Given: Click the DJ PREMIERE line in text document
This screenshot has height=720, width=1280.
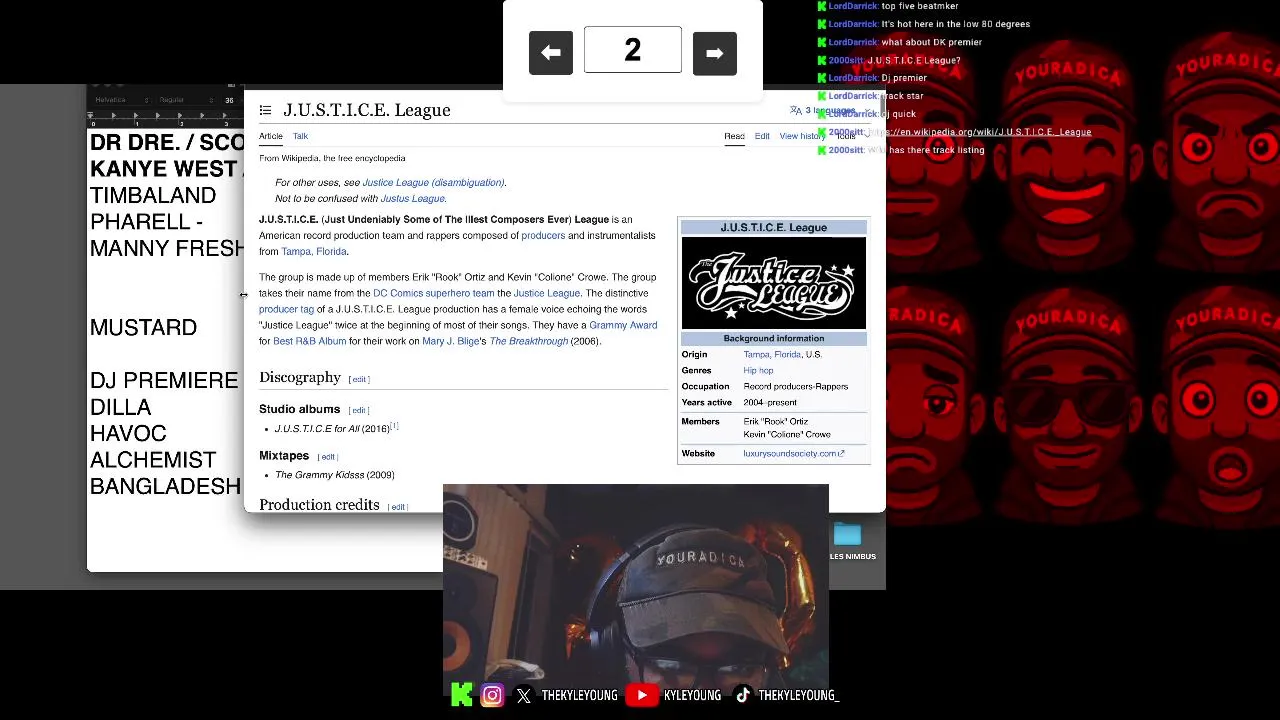Looking at the screenshot, I should coord(164,381).
